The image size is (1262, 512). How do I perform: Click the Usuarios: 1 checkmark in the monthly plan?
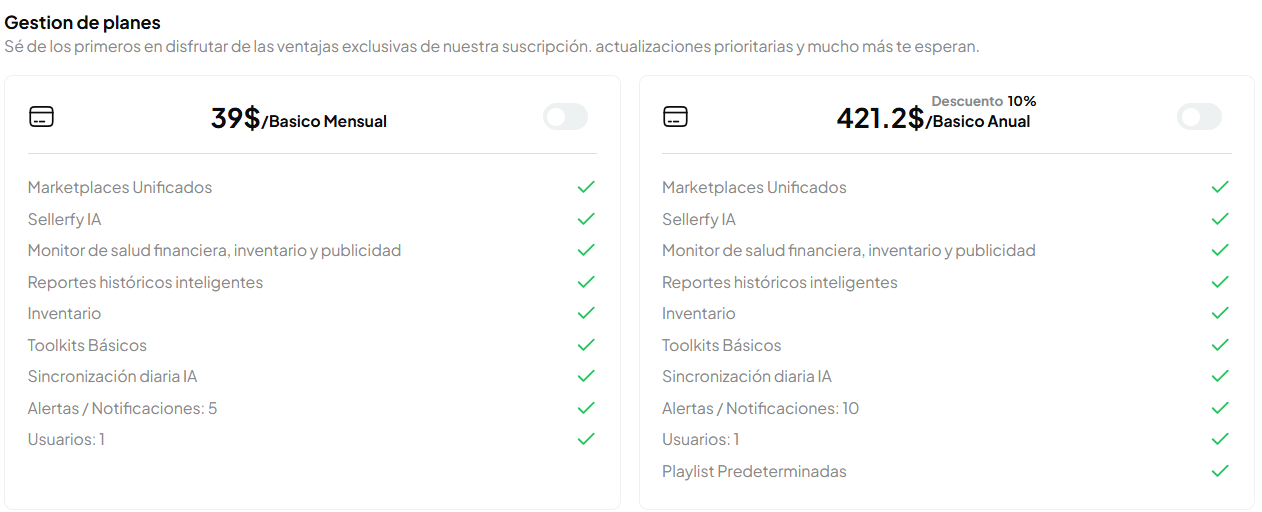pyautogui.click(x=586, y=439)
